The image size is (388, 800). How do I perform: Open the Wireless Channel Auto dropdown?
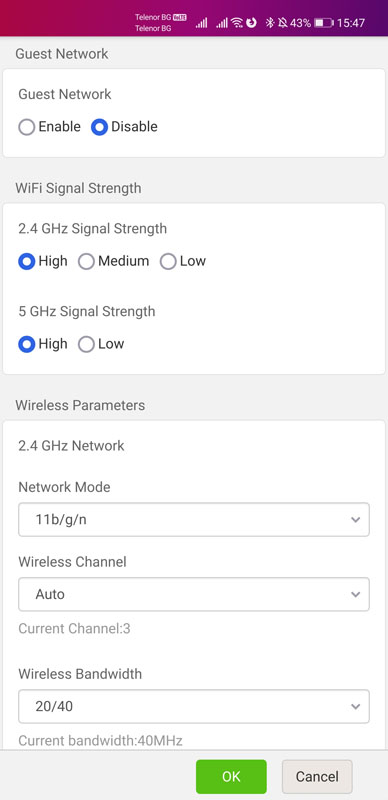[x=194, y=594]
